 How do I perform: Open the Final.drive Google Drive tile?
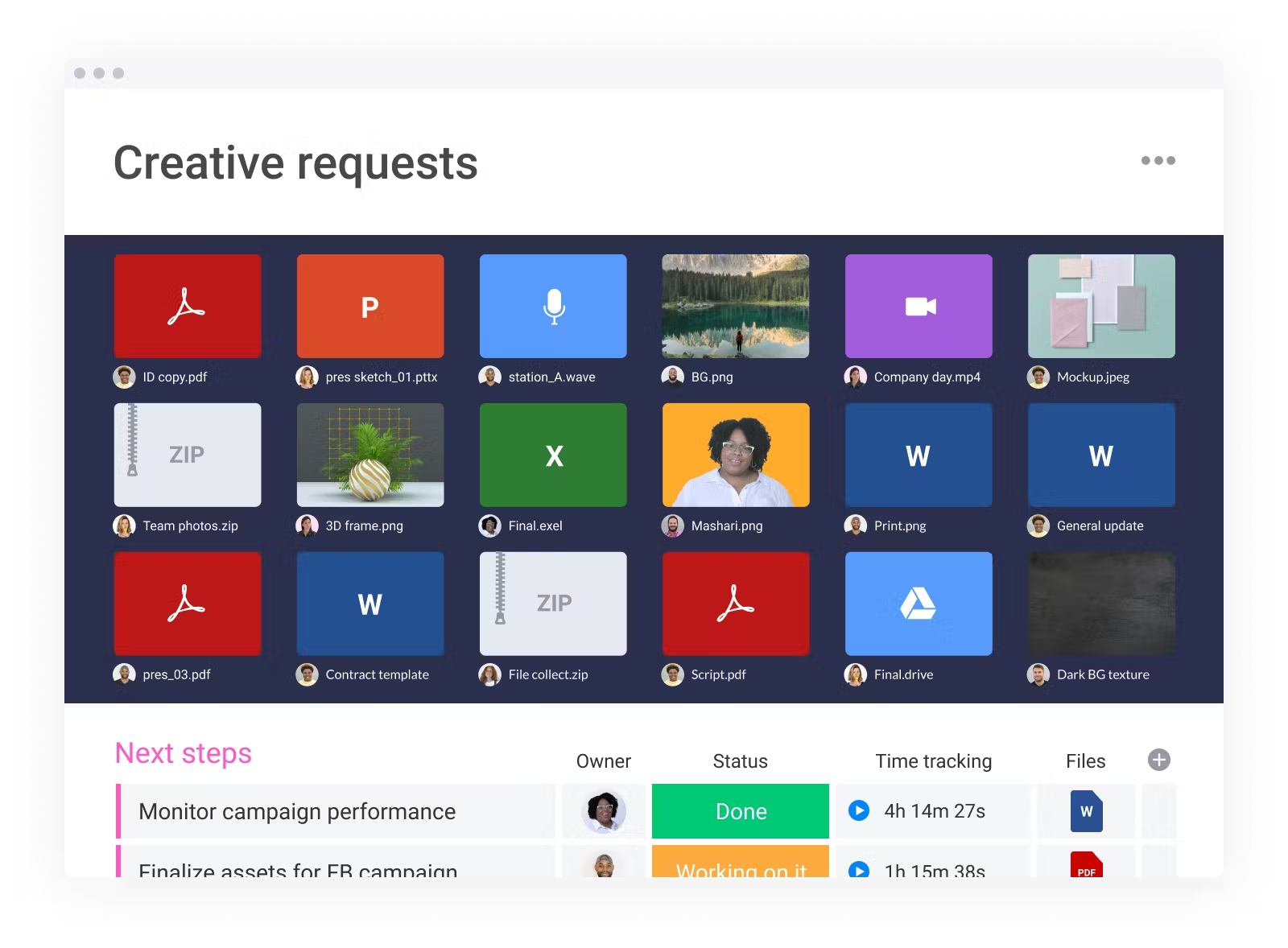click(x=919, y=604)
